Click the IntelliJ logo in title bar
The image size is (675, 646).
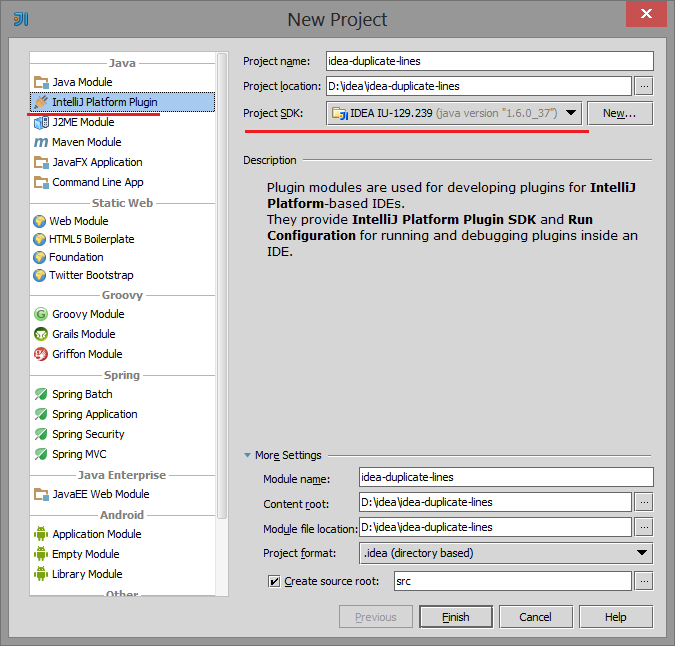click(21, 19)
